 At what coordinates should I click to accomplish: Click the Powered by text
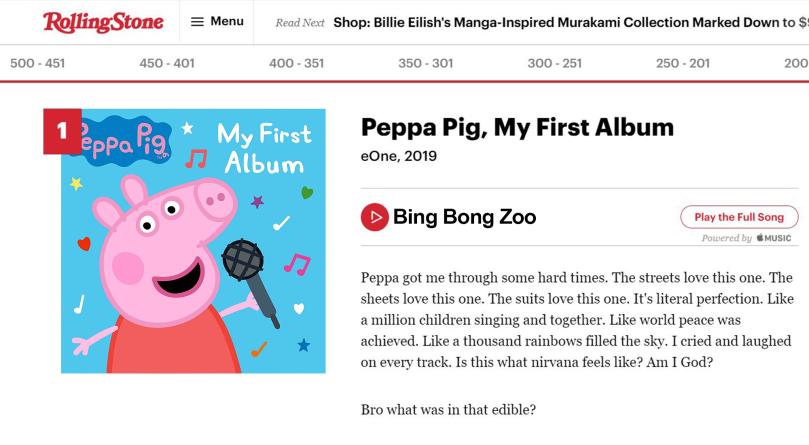click(726, 238)
